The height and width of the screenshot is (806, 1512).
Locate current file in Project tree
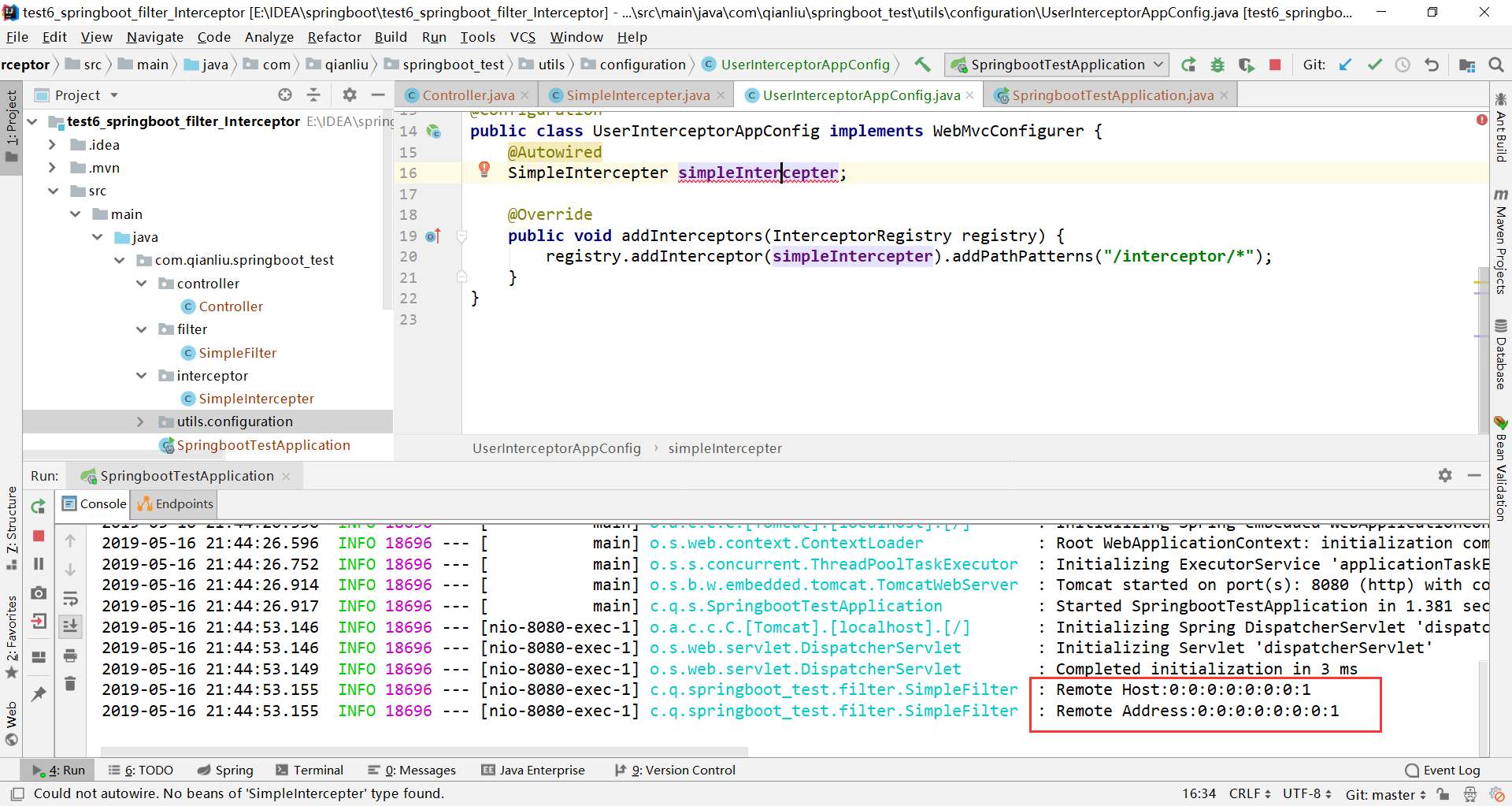tap(285, 95)
